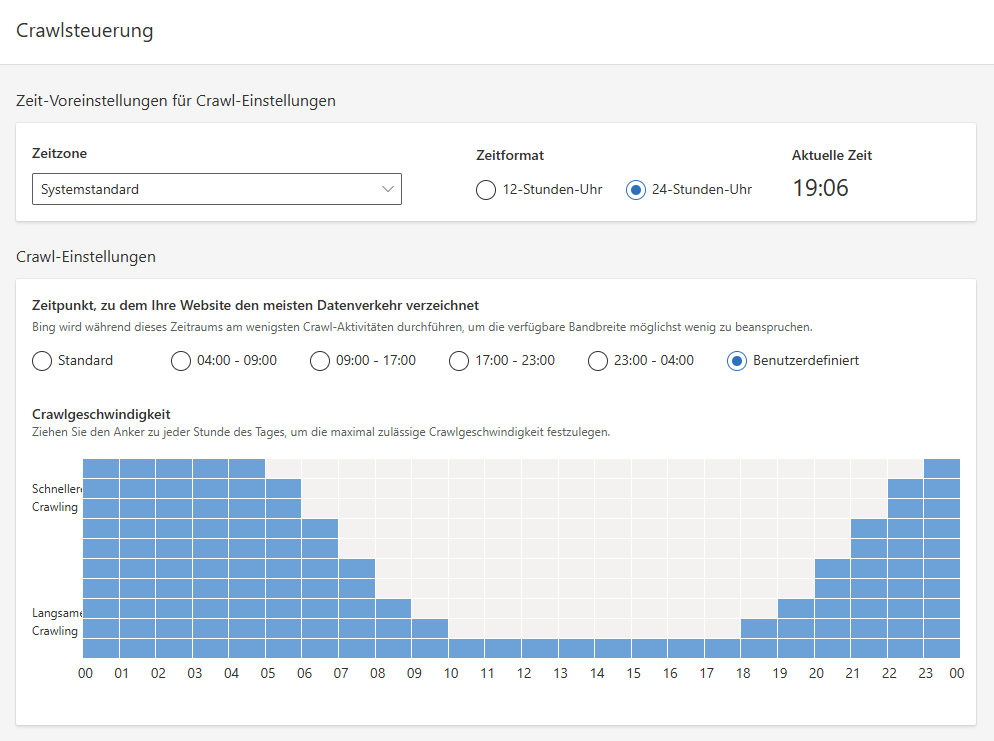Click the hour label 23 on the chart axis
994x741 pixels.
pos(926,673)
